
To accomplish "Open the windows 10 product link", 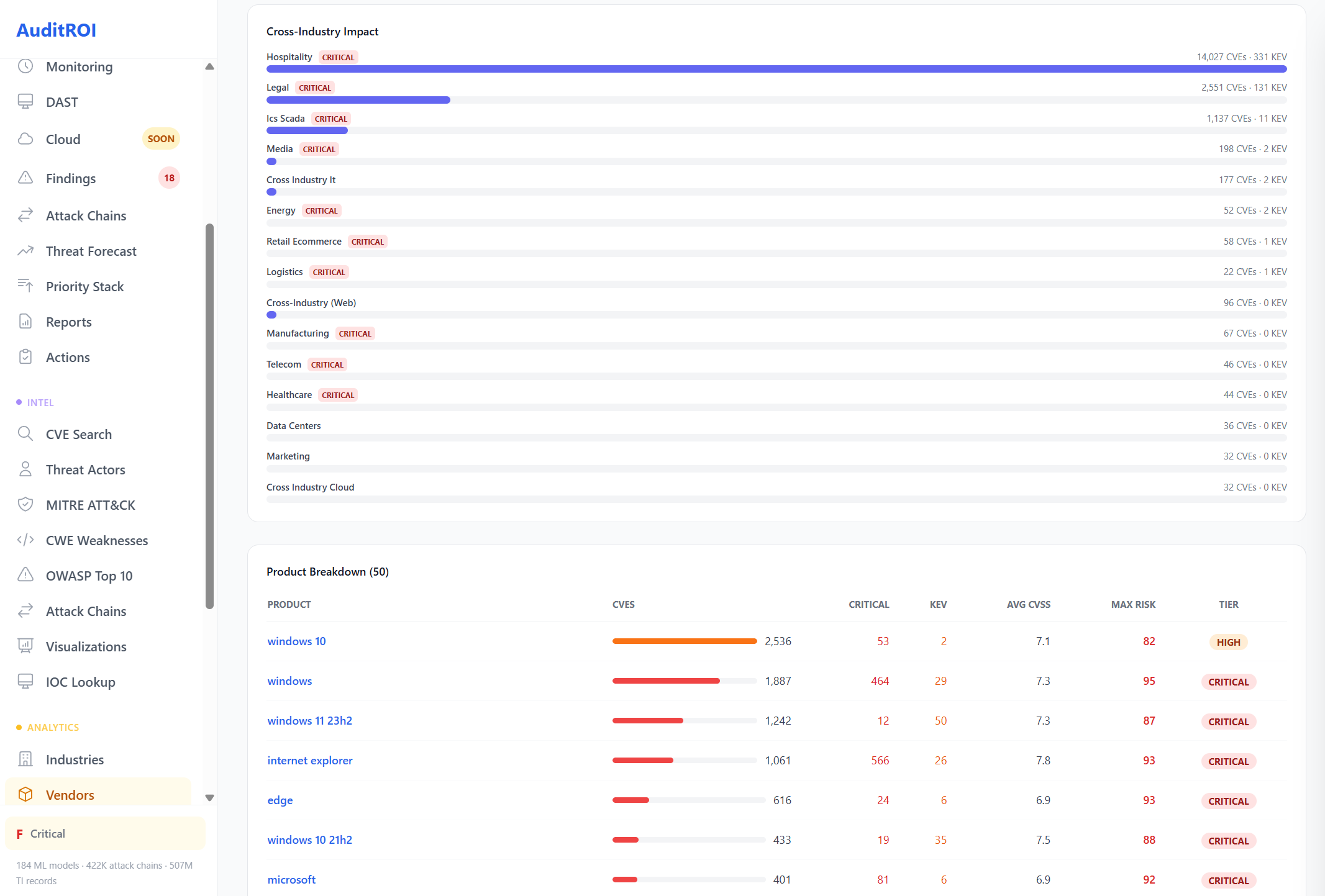I will pos(296,641).
